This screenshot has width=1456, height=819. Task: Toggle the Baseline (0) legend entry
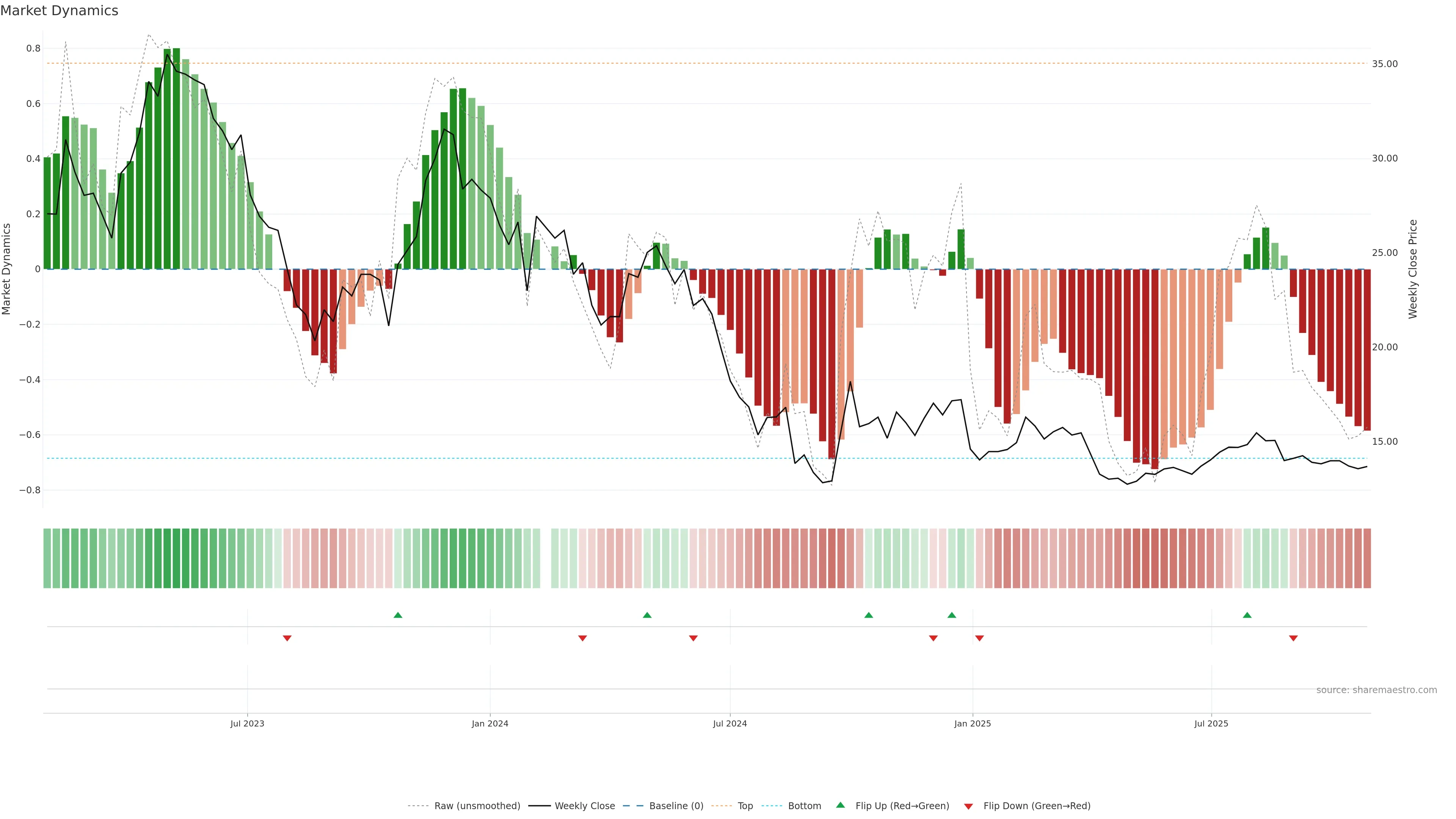(x=676, y=806)
